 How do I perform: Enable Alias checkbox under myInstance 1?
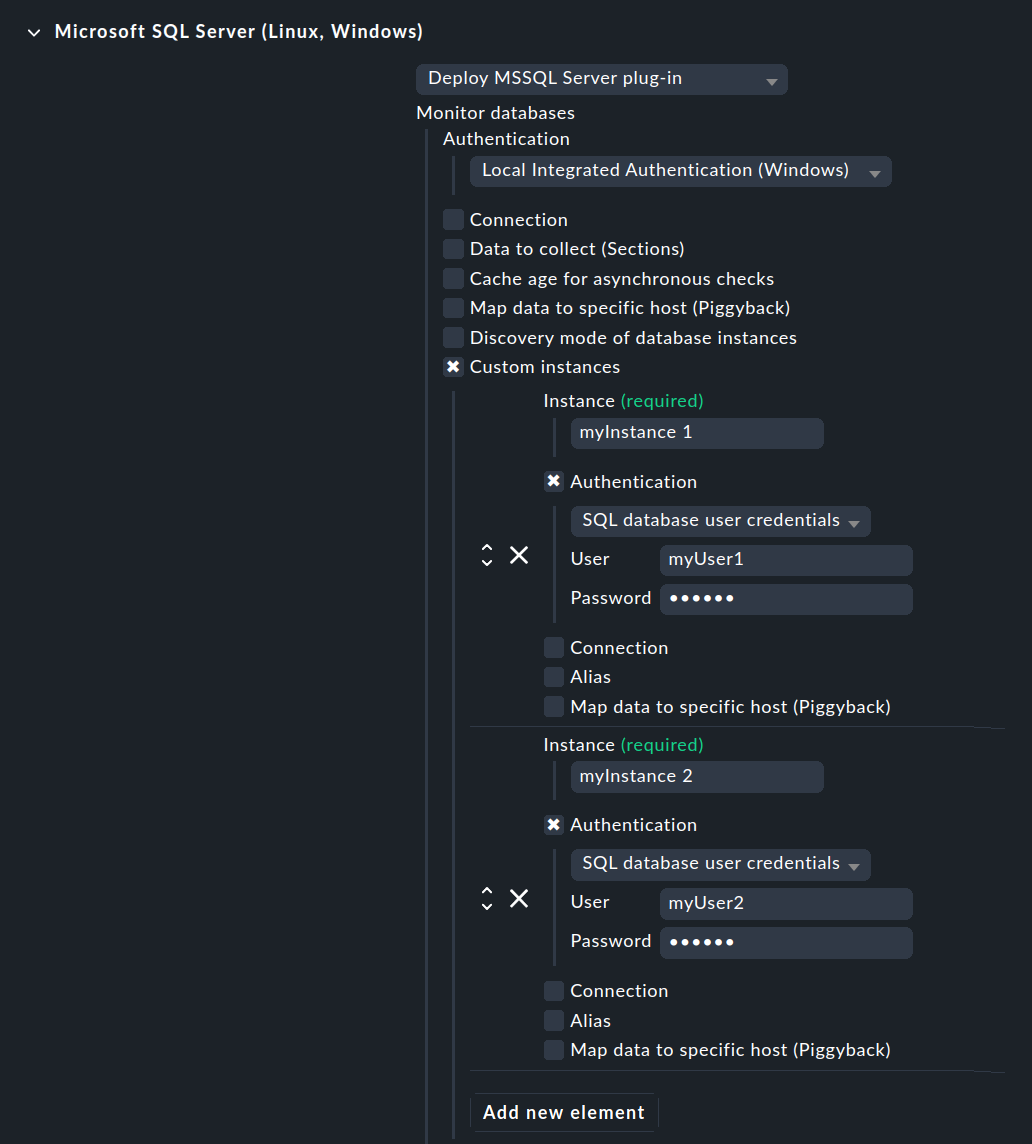[x=554, y=677]
